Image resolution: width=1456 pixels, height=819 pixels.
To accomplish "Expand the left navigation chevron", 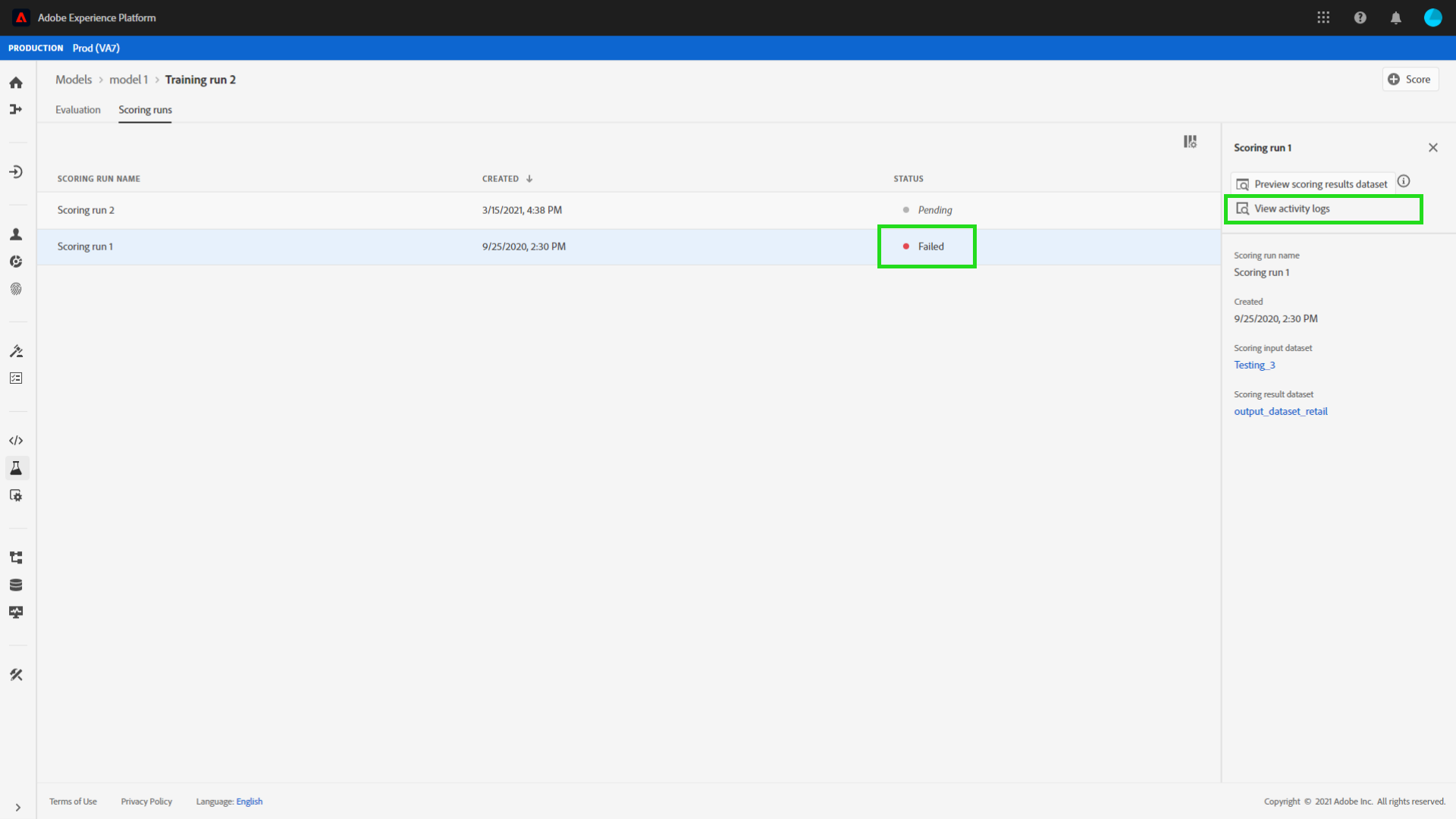I will (x=17, y=808).
